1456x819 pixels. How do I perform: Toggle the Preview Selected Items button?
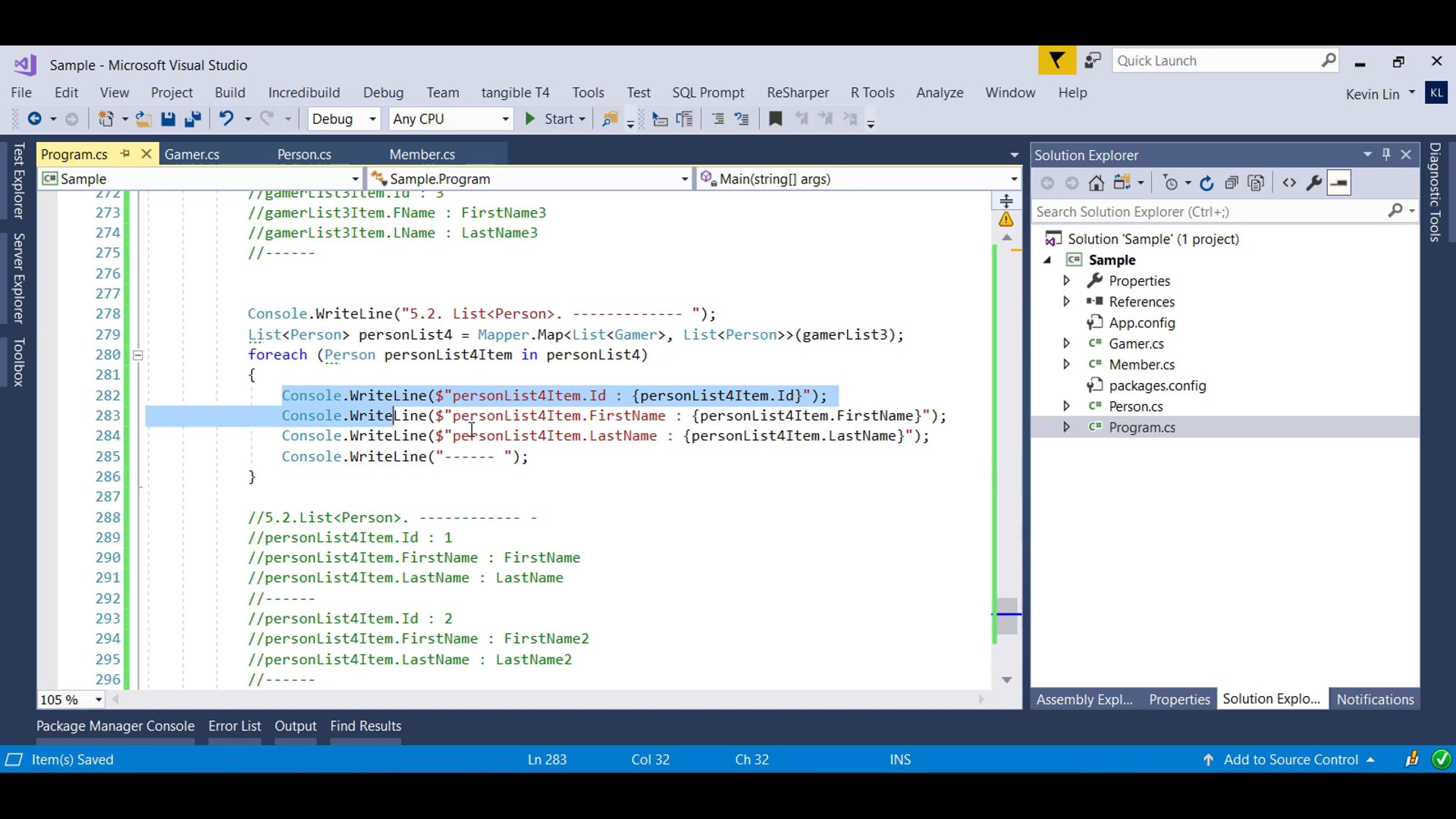click(1339, 183)
